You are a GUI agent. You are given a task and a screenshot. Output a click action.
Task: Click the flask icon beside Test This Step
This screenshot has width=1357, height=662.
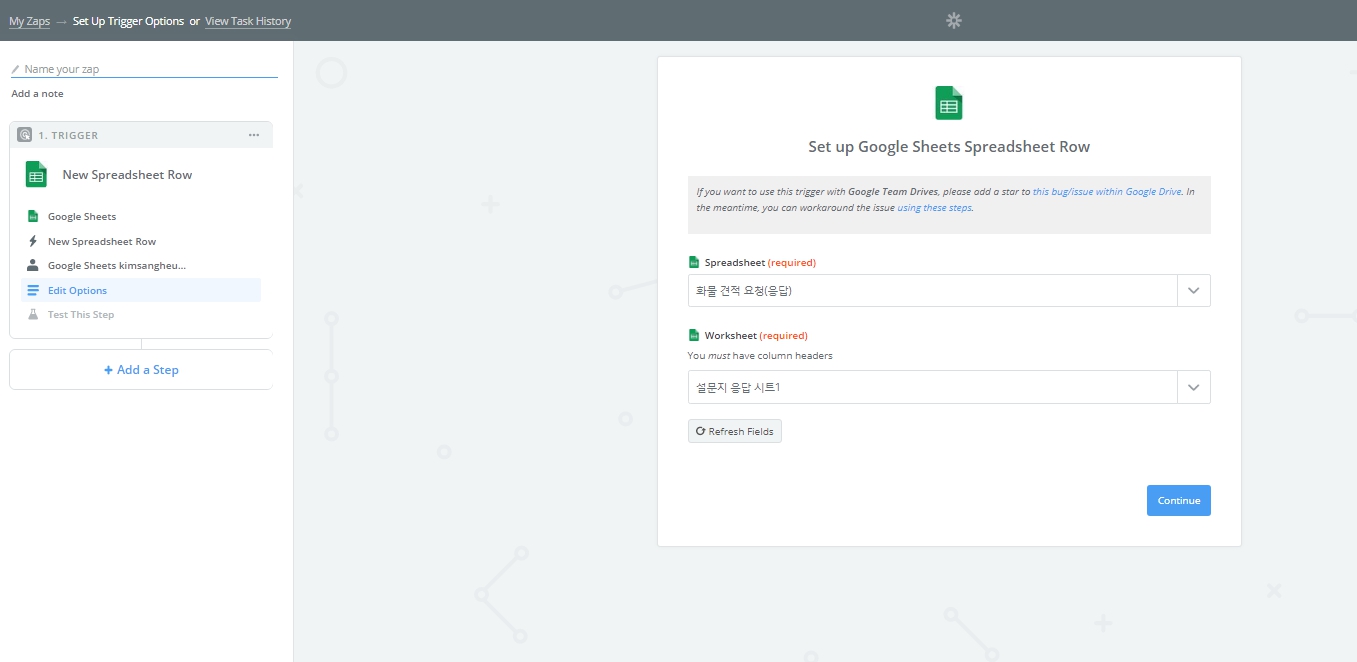pos(33,315)
